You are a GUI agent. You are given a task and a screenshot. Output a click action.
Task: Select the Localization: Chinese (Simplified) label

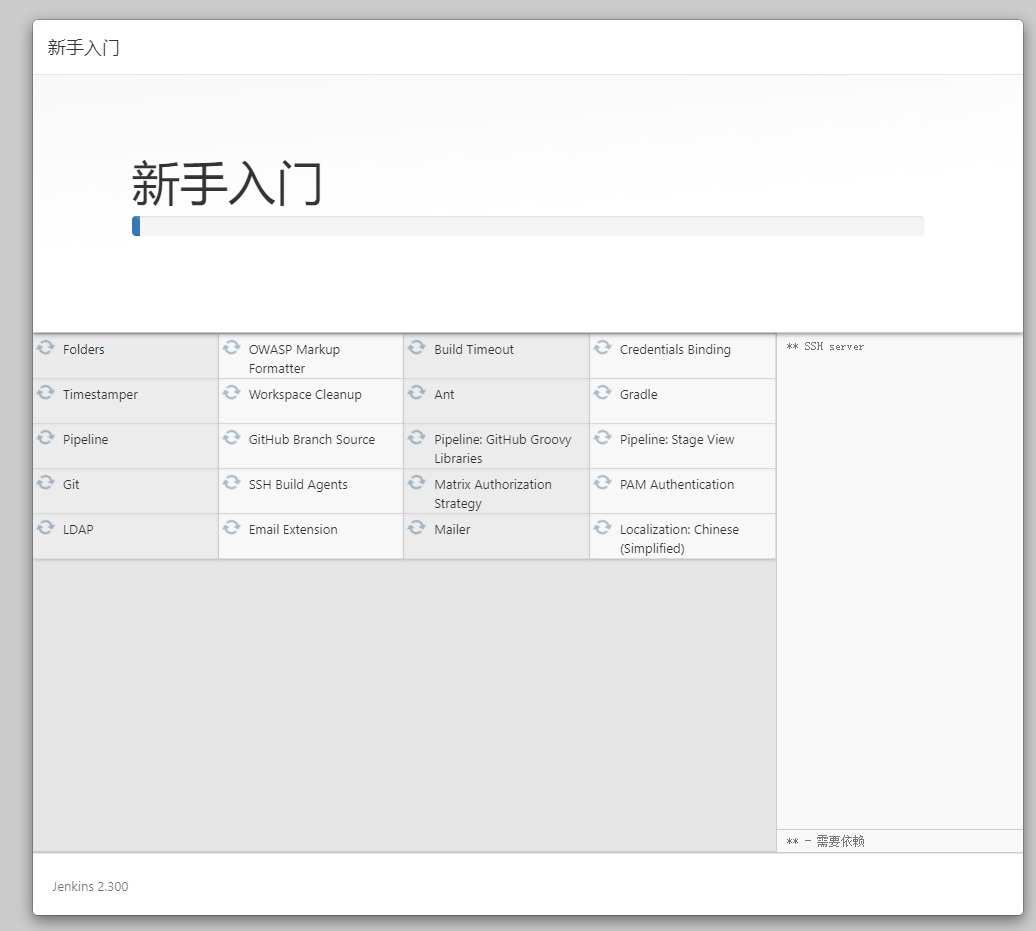coord(679,539)
